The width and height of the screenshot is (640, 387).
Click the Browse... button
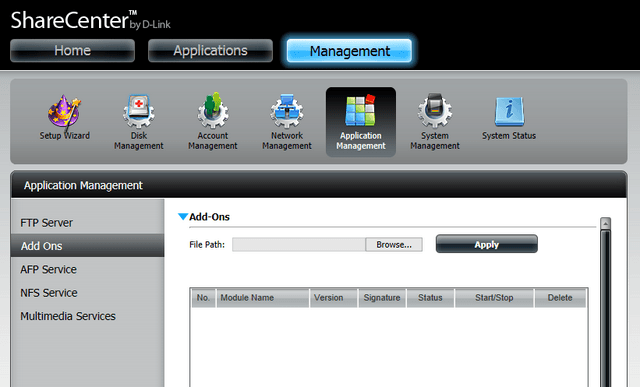pos(394,245)
